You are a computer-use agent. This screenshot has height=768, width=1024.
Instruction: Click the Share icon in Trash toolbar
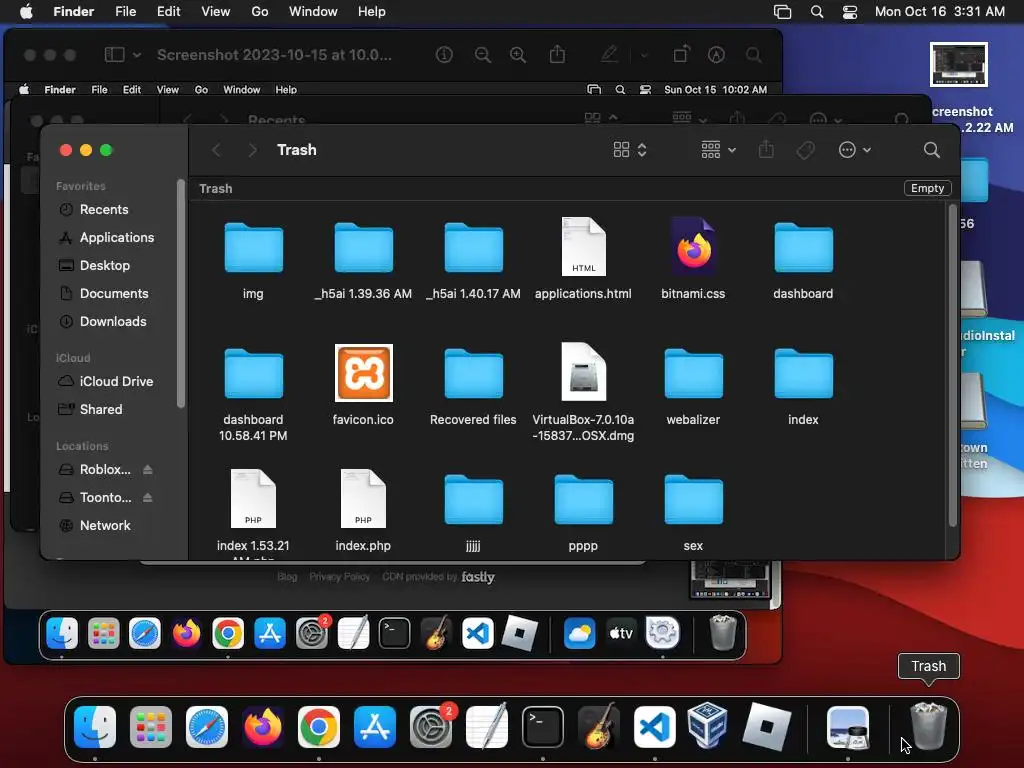pyautogui.click(x=766, y=150)
